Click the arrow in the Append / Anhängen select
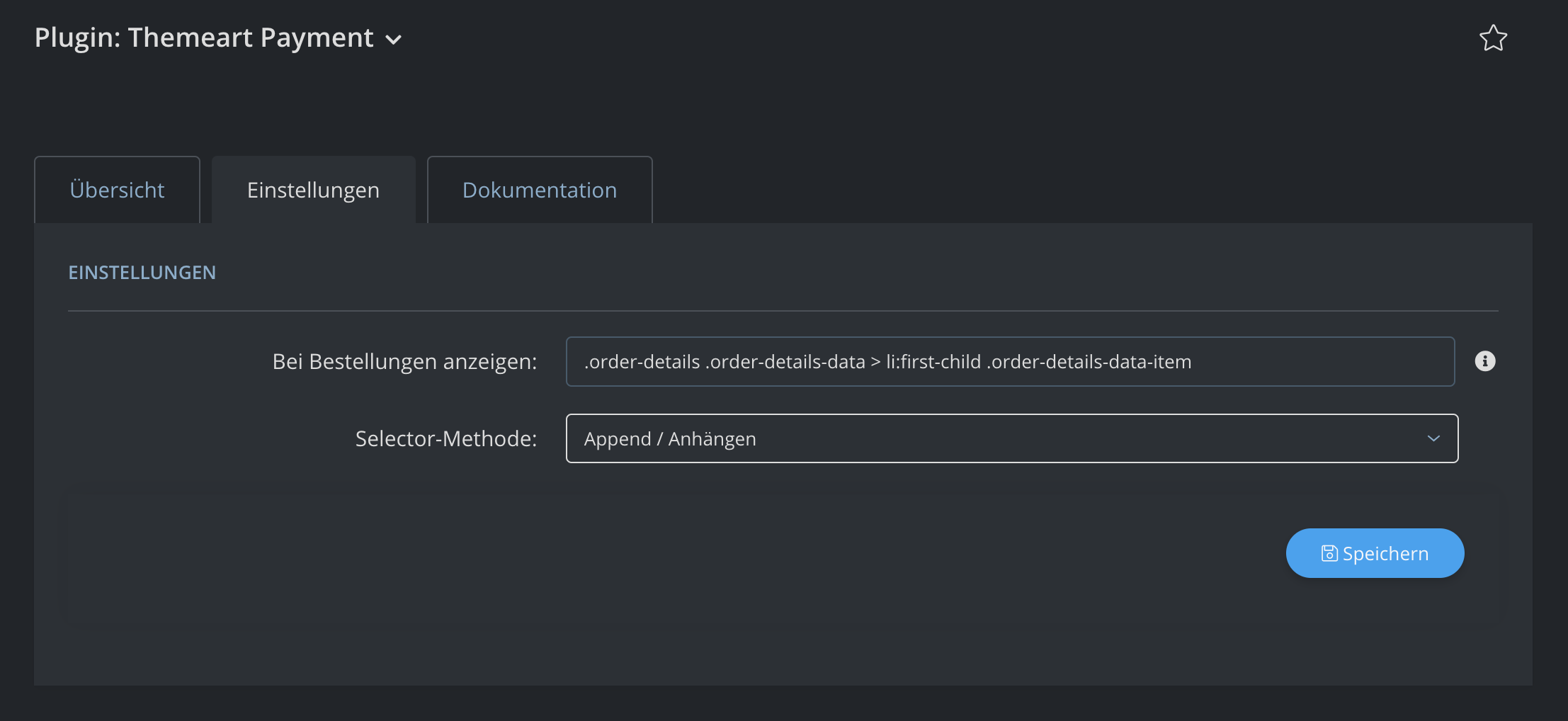The height and width of the screenshot is (721, 1568). (1433, 438)
